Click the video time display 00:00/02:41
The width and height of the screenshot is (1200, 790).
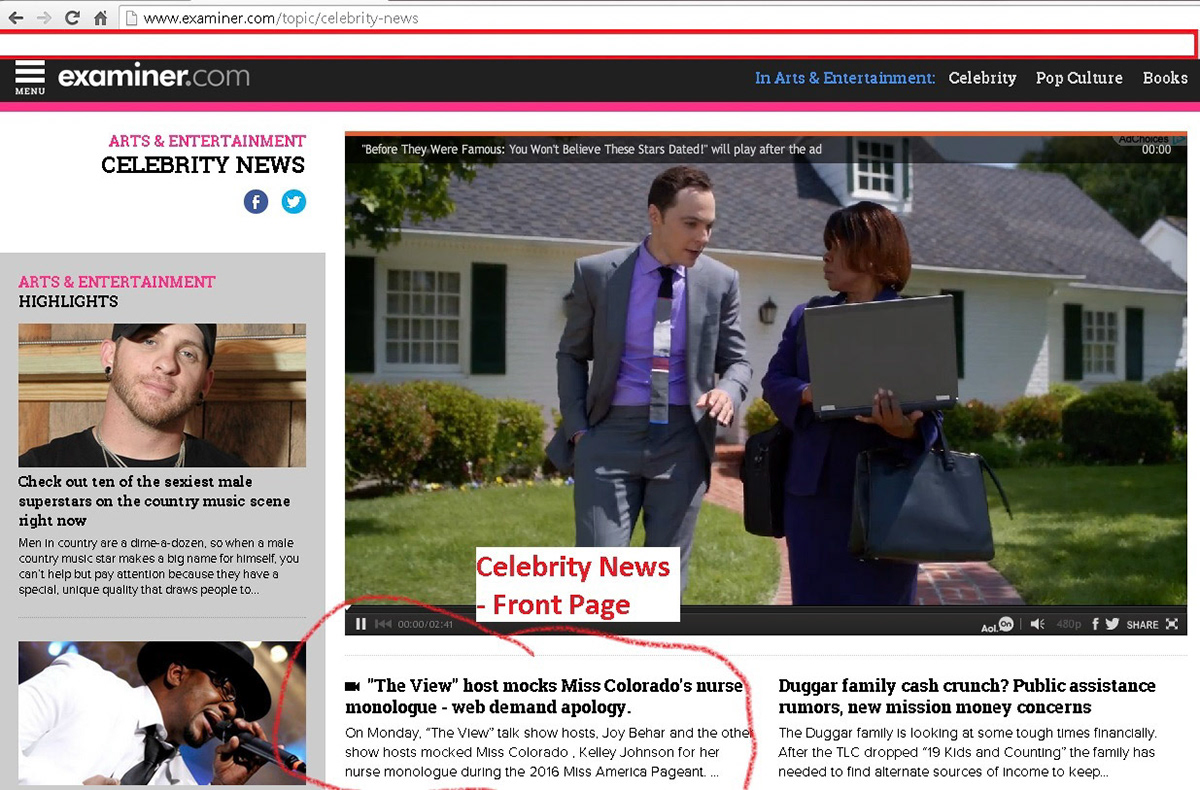(426, 624)
